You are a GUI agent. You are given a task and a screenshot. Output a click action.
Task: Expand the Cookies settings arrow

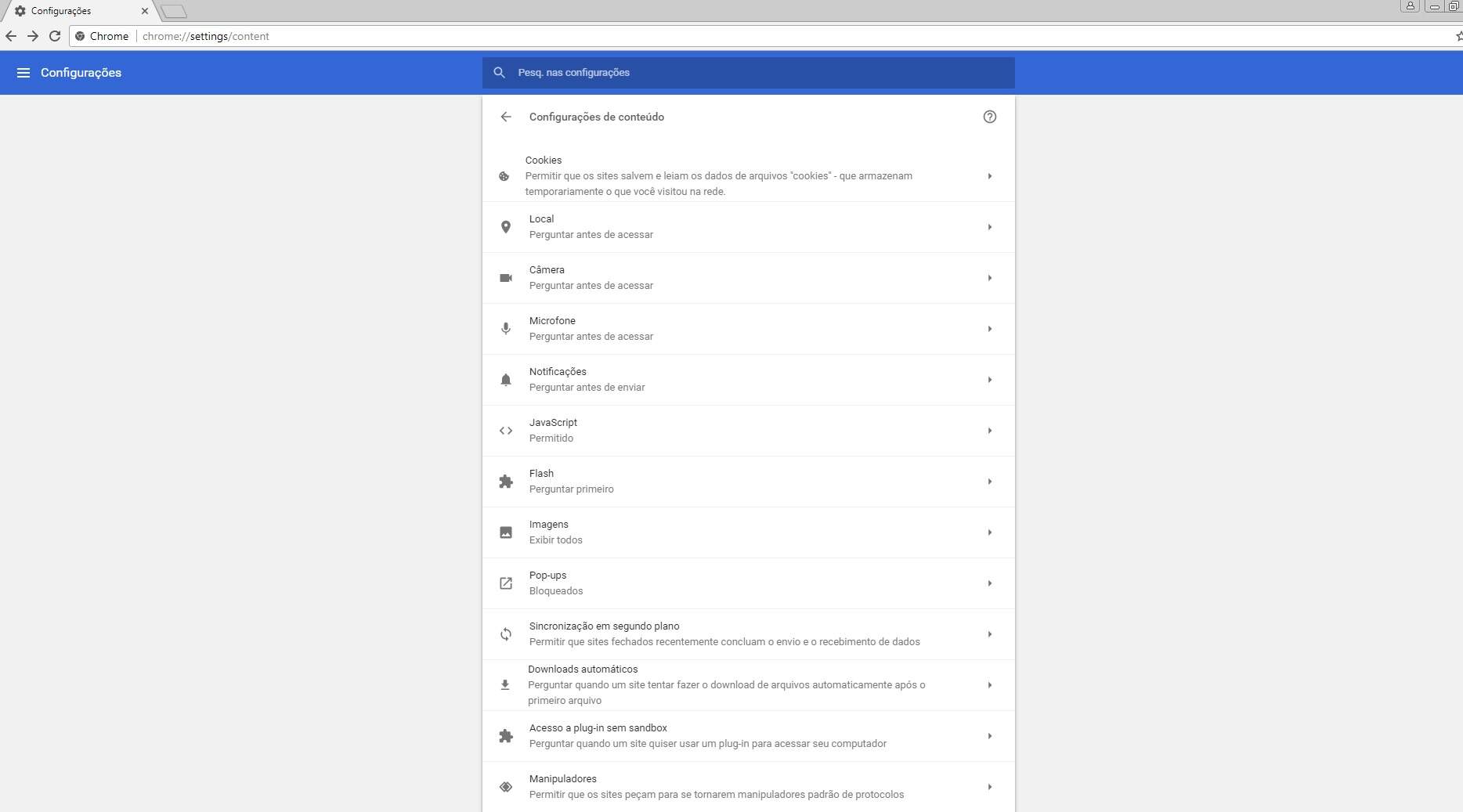[x=989, y=176]
